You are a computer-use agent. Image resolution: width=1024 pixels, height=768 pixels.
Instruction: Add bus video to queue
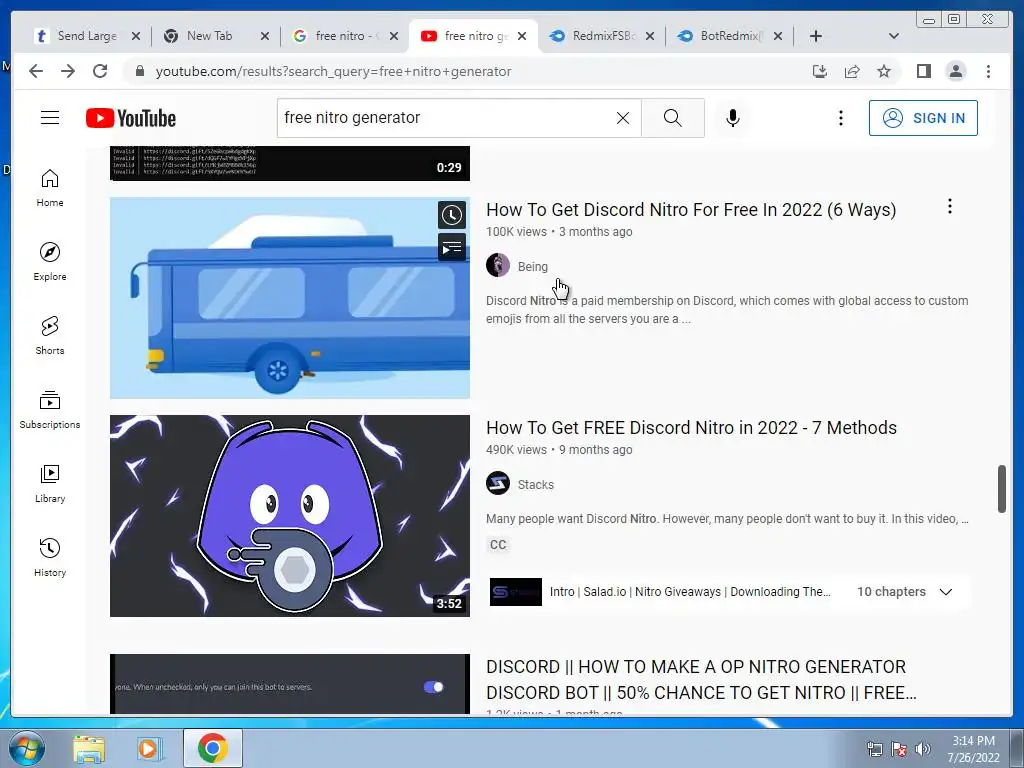pyautogui.click(x=452, y=248)
